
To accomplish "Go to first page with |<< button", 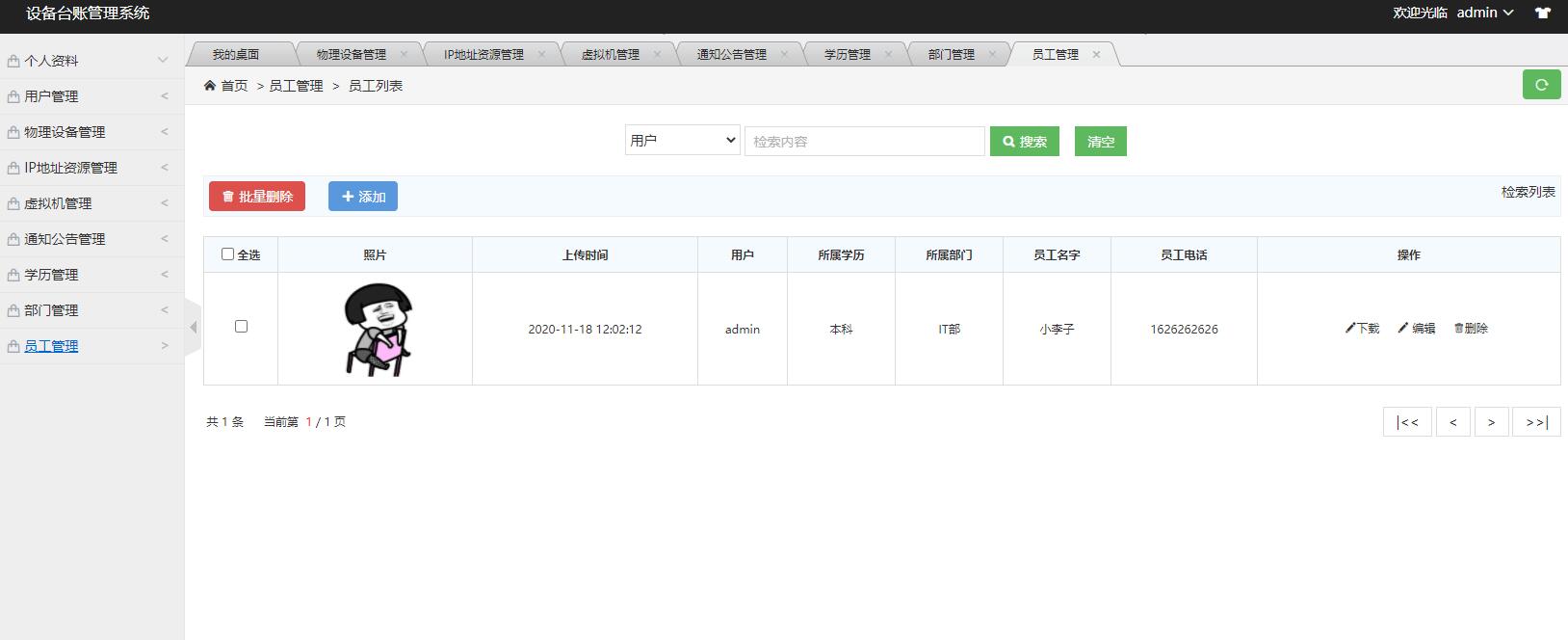I will tap(1407, 421).
